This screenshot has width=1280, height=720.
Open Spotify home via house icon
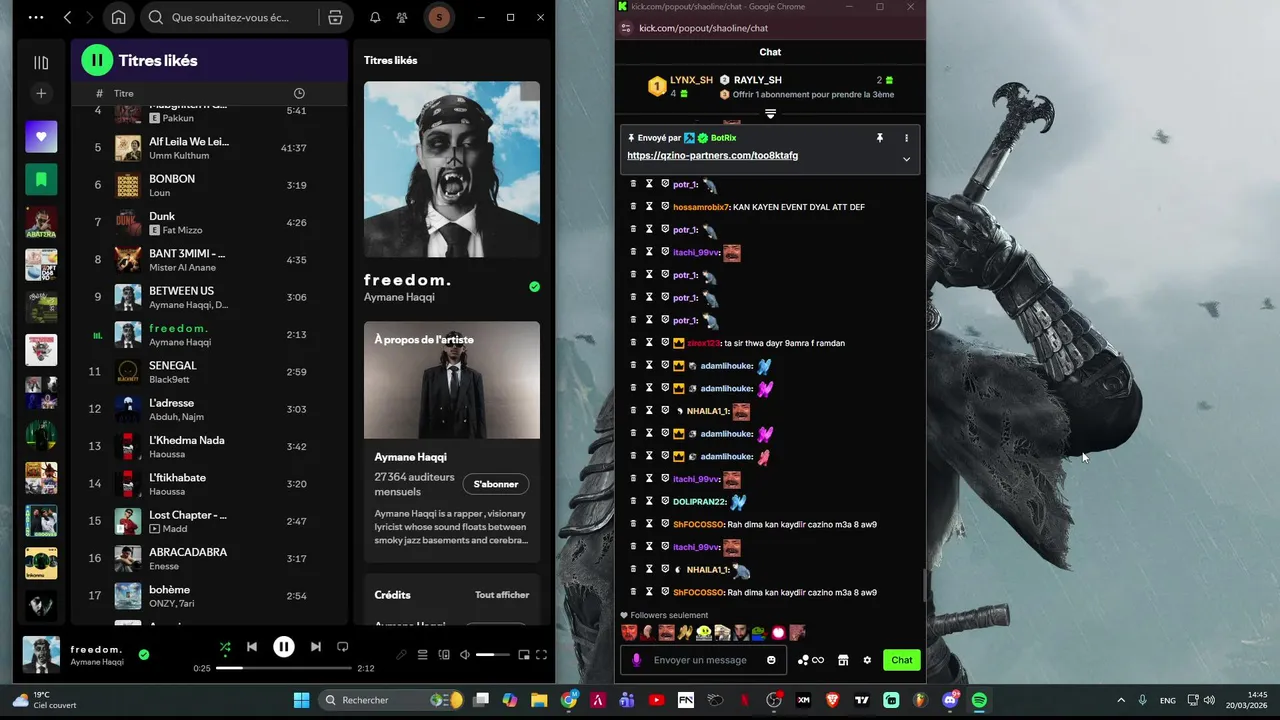118,17
